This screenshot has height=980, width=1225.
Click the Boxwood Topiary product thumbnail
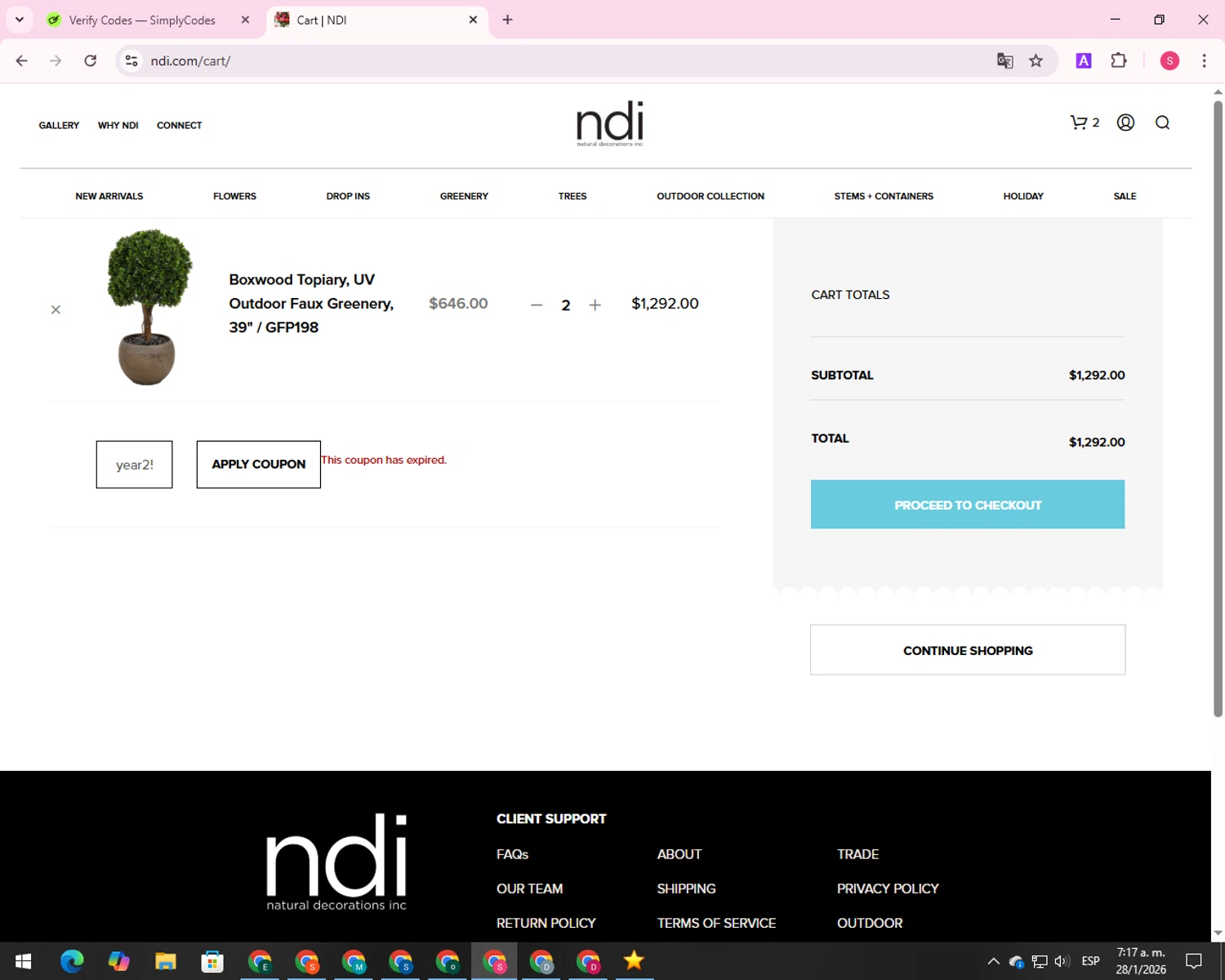pyautogui.click(x=149, y=306)
